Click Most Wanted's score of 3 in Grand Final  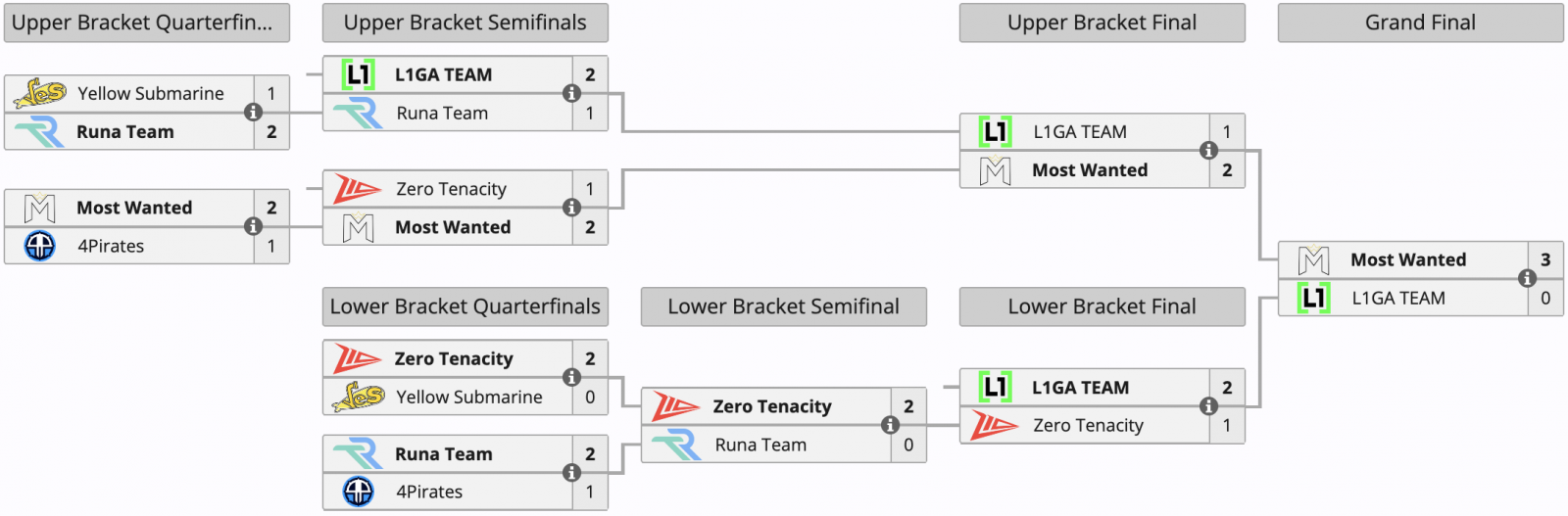(x=1545, y=259)
